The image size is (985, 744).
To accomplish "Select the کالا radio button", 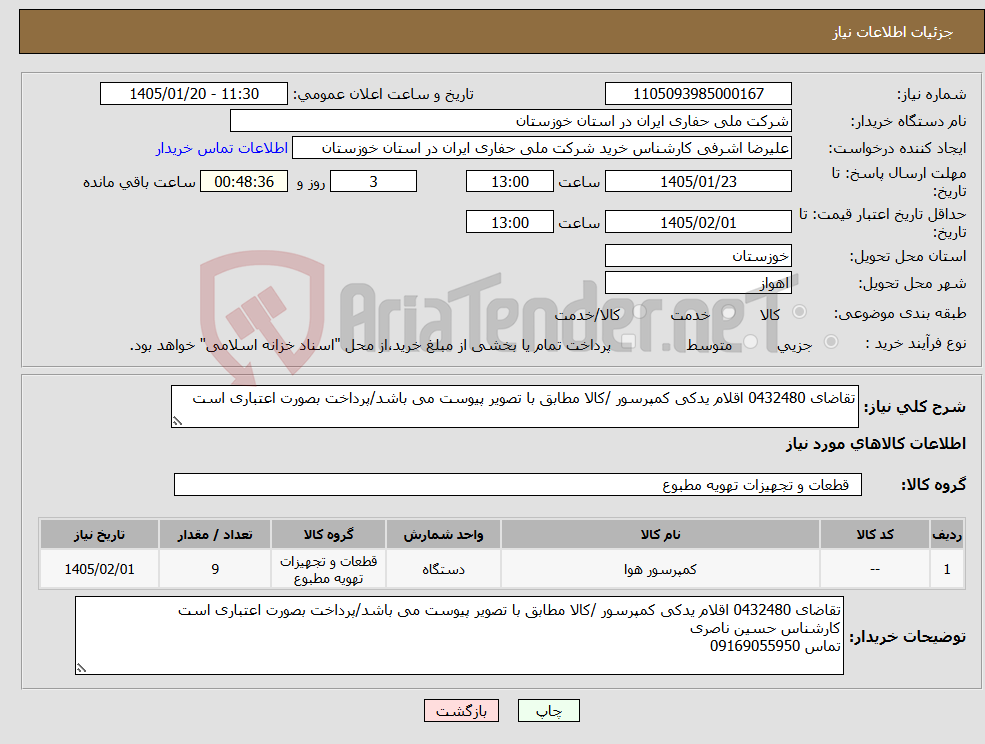I will (800, 312).
